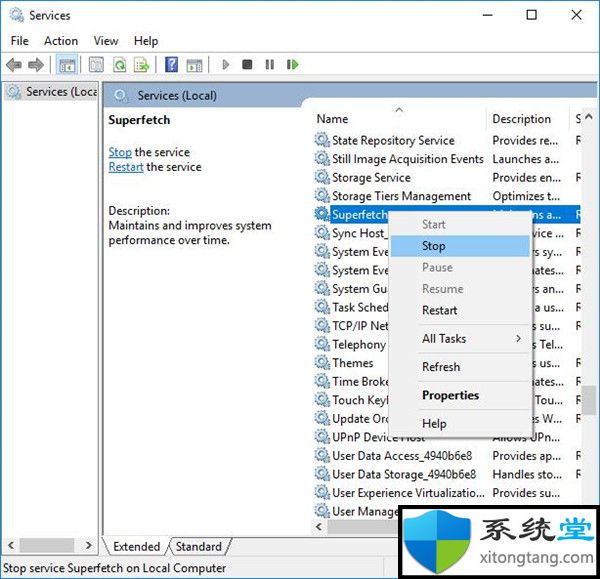Open the File menu
The image size is (600, 579).
(x=20, y=41)
